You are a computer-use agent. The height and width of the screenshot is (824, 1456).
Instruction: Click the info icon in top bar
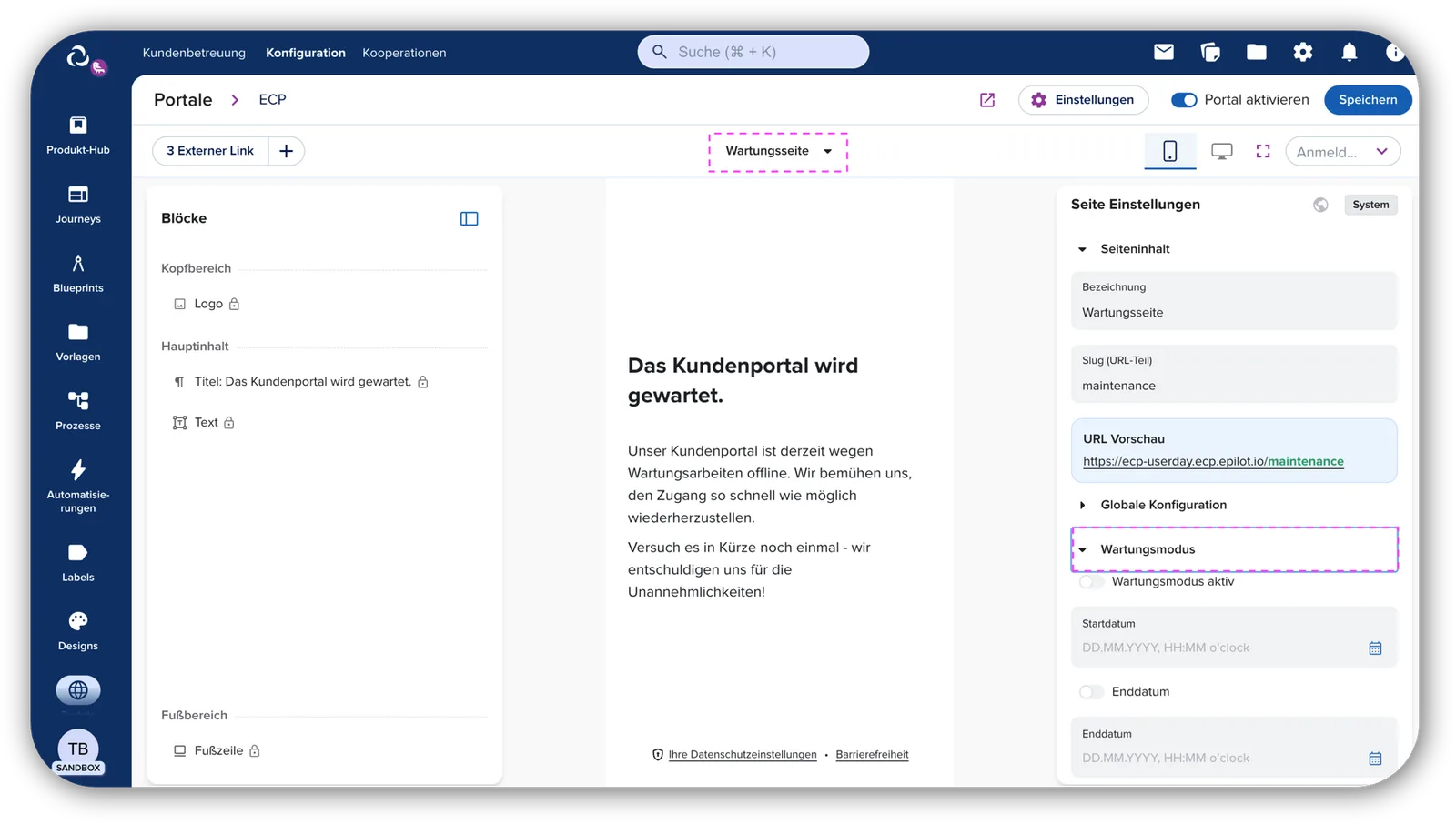pos(1395,52)
